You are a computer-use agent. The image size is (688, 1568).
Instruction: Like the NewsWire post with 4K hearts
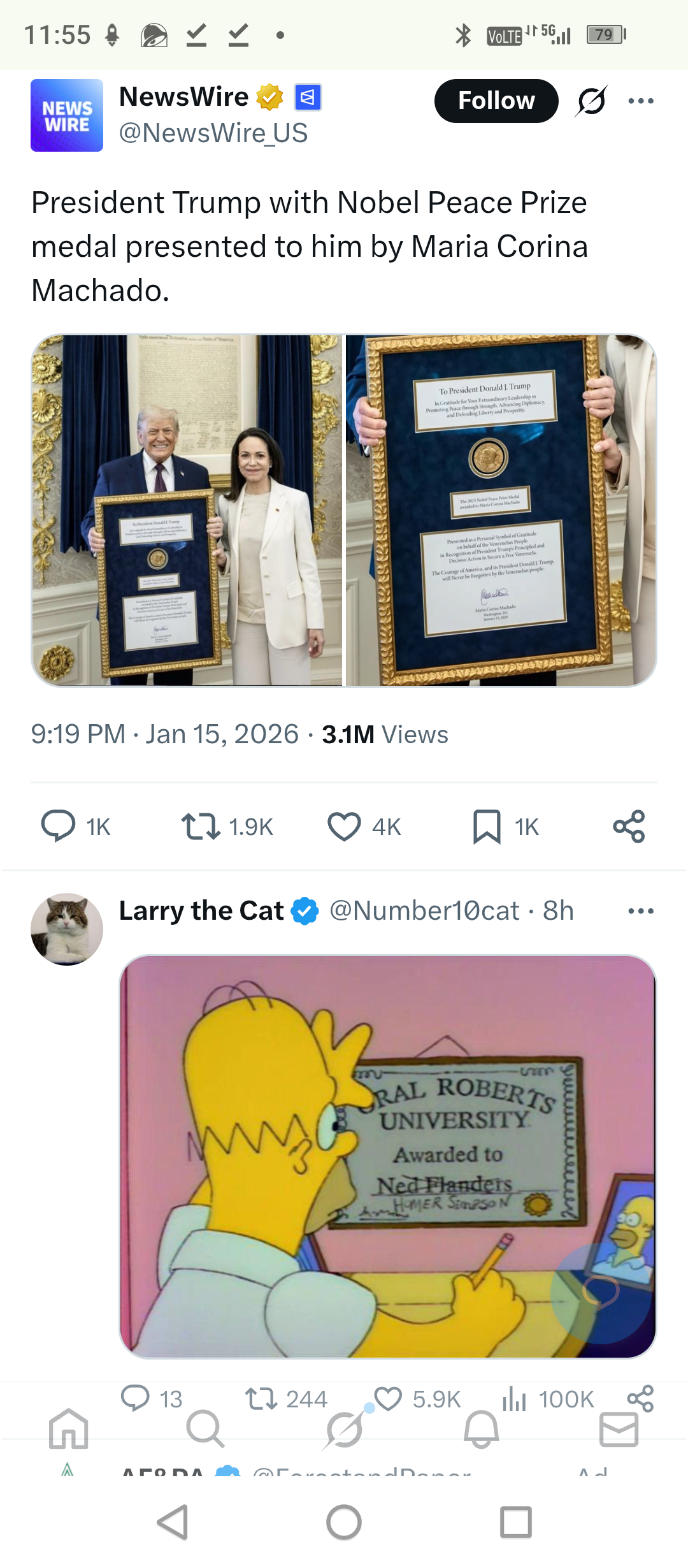coord(344,827)
